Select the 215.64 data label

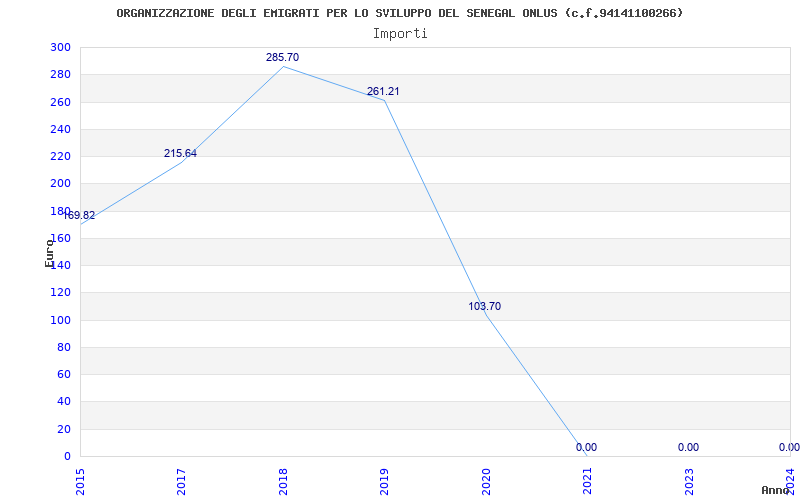[180, 154]
